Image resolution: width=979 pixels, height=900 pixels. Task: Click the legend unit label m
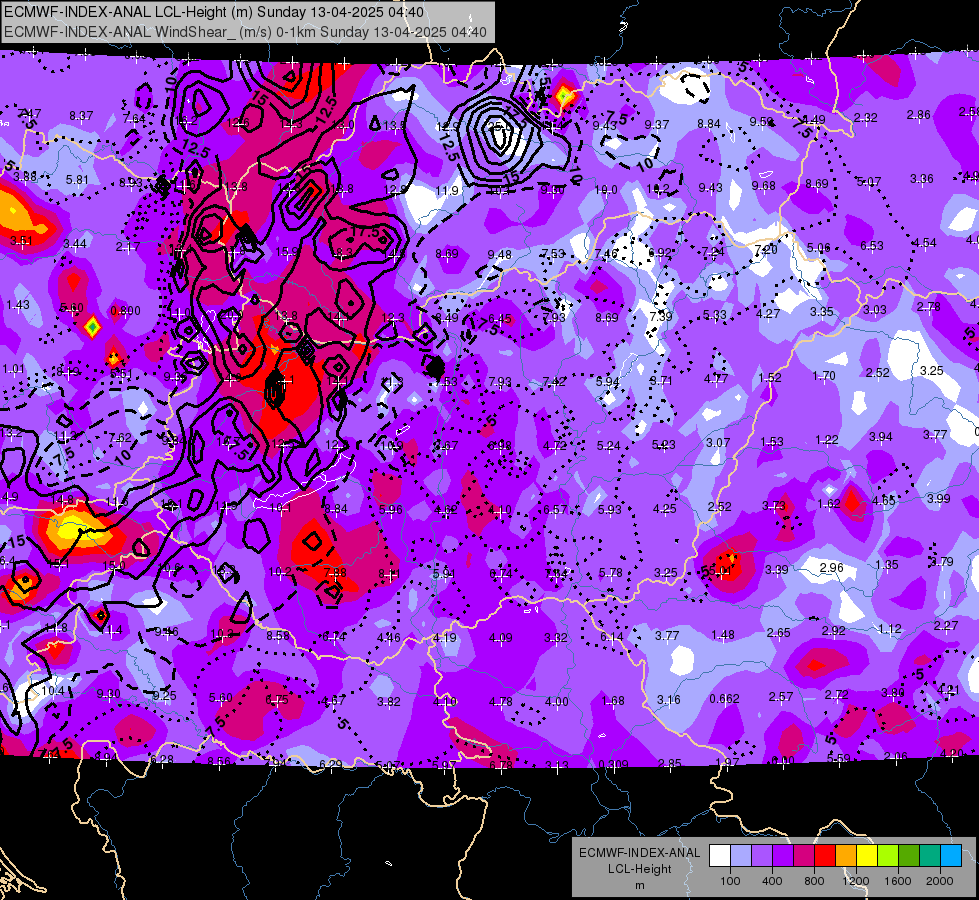(639, 886)
